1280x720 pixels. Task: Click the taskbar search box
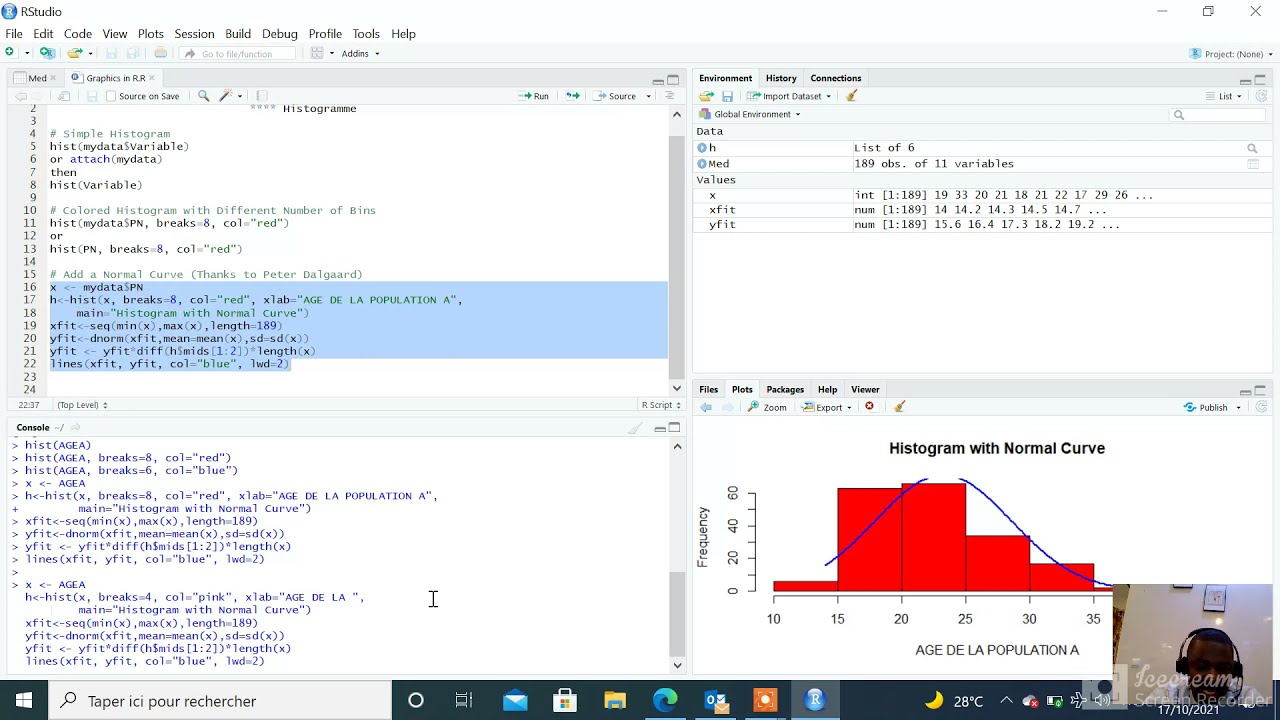[x=220, y=700]
